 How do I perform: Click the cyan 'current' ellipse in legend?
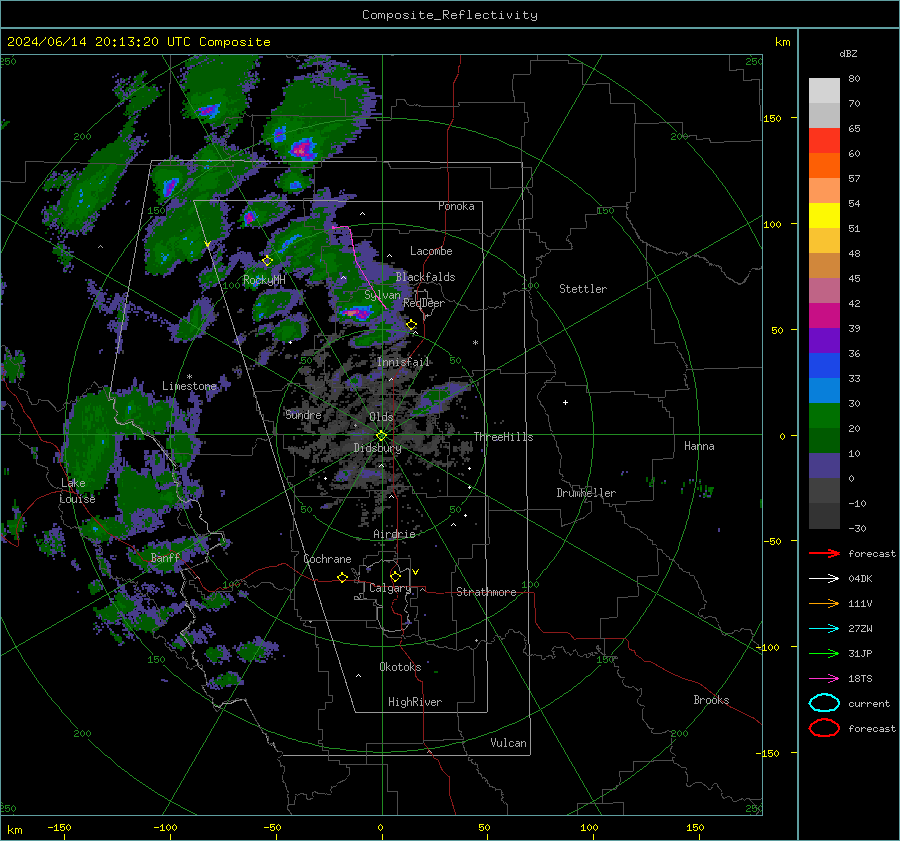[824, 703]
